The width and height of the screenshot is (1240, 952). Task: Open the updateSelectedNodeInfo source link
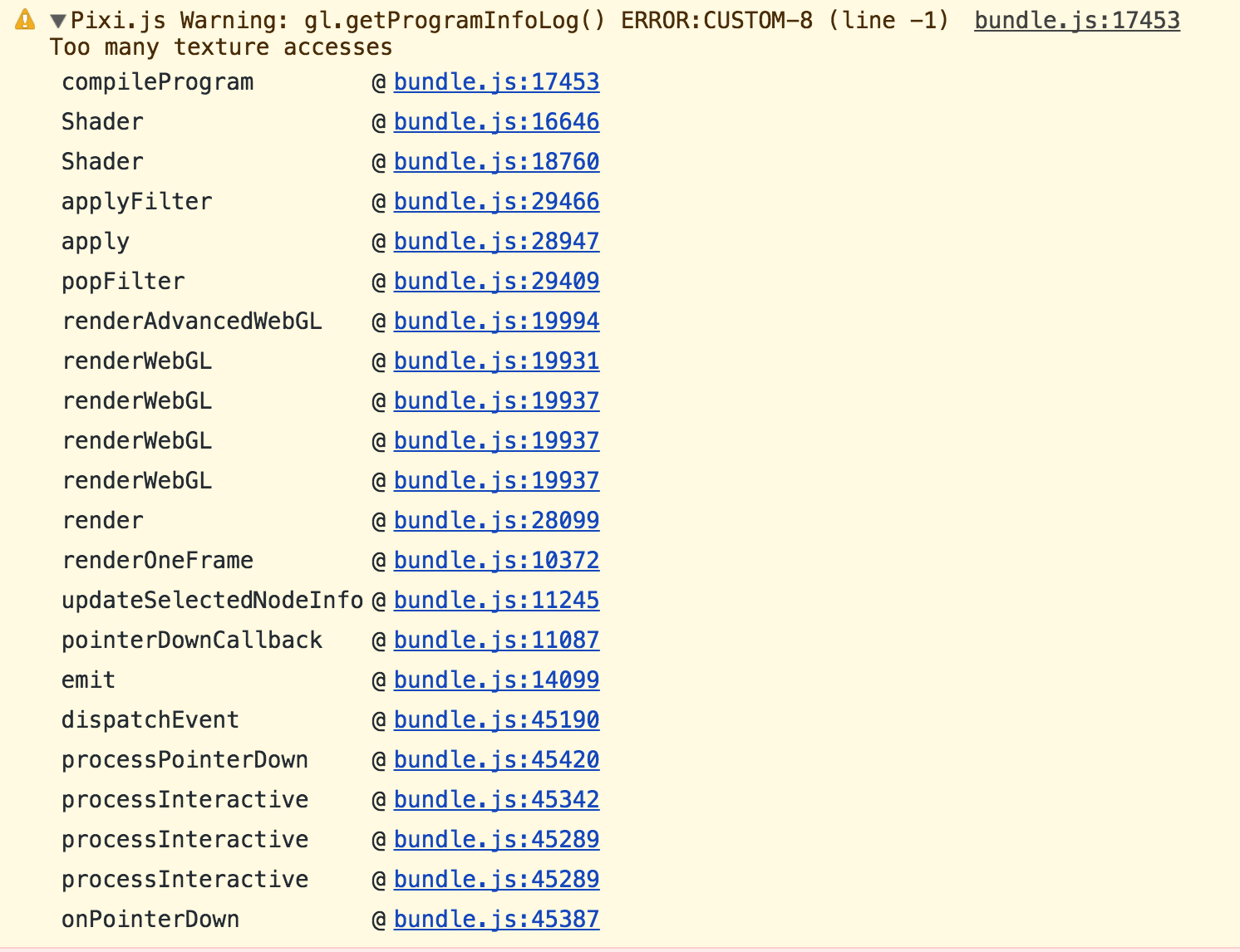point(495,600)
